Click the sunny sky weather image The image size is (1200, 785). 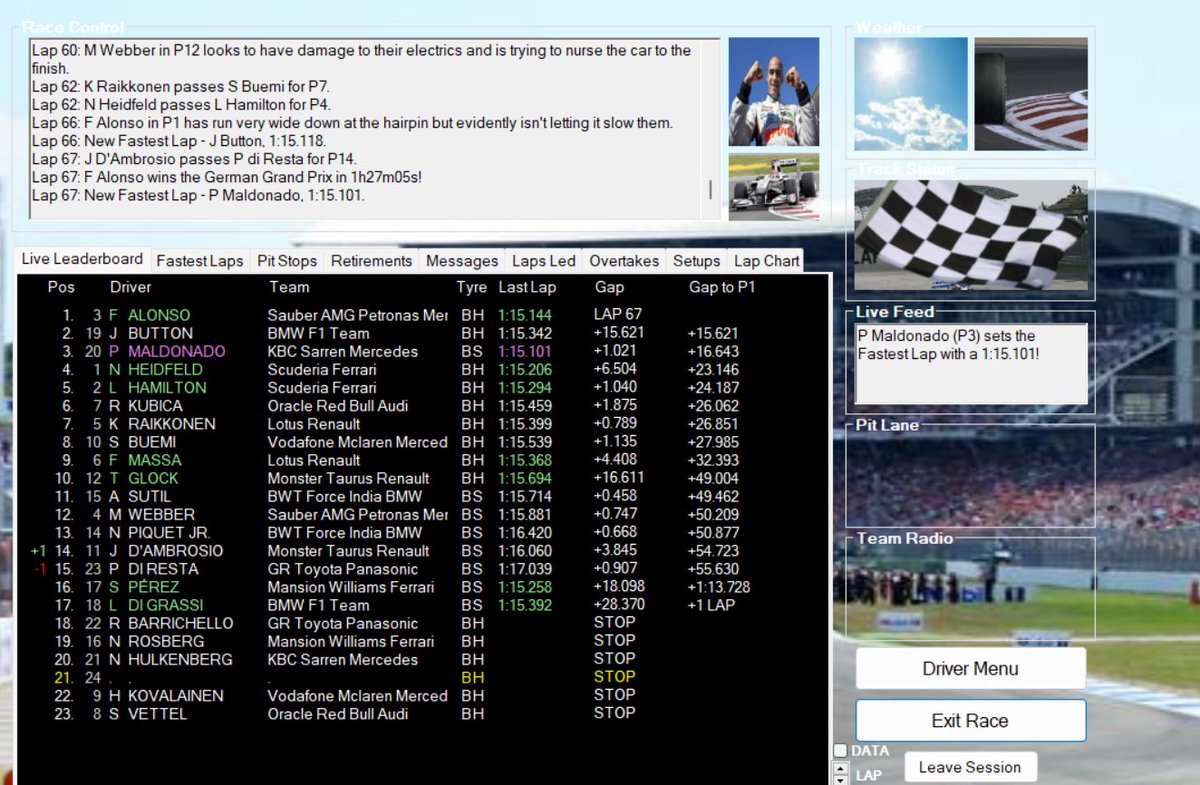point(910,94)
